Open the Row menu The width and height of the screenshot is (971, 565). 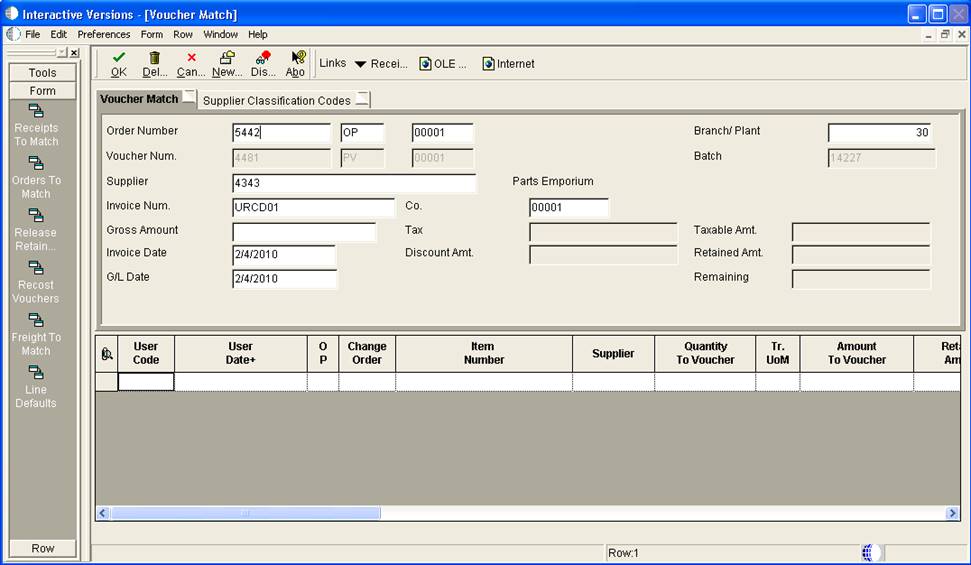click(x=183, y=34)
